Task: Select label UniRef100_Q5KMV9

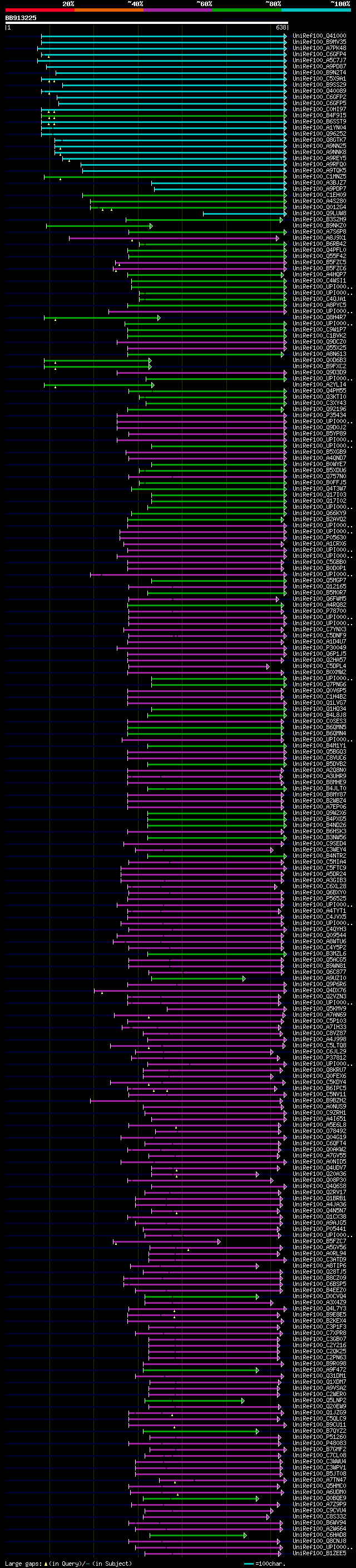Action: click(x=319, y=1008)
